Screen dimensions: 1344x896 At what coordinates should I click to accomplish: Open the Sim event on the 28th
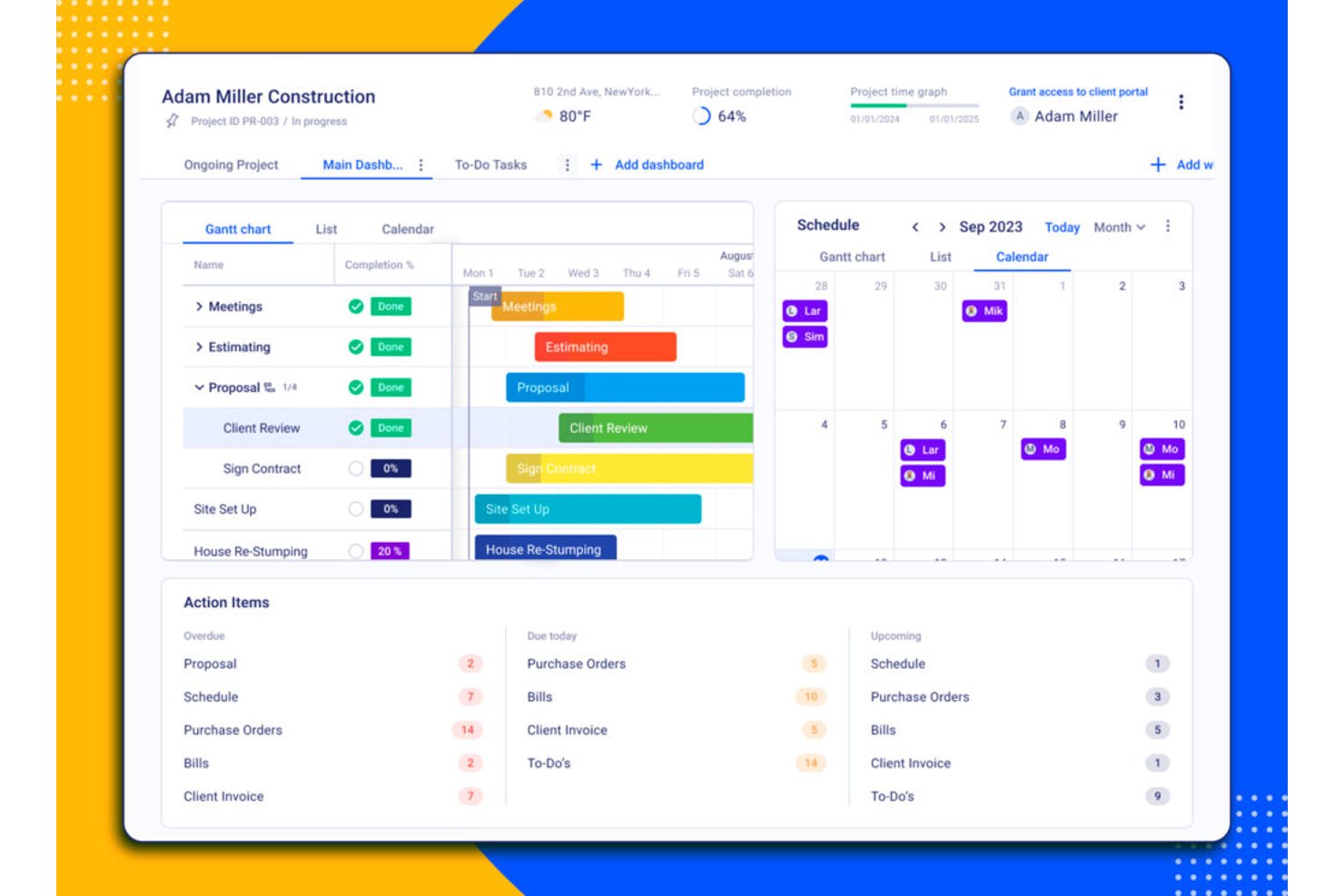[805, 337]
